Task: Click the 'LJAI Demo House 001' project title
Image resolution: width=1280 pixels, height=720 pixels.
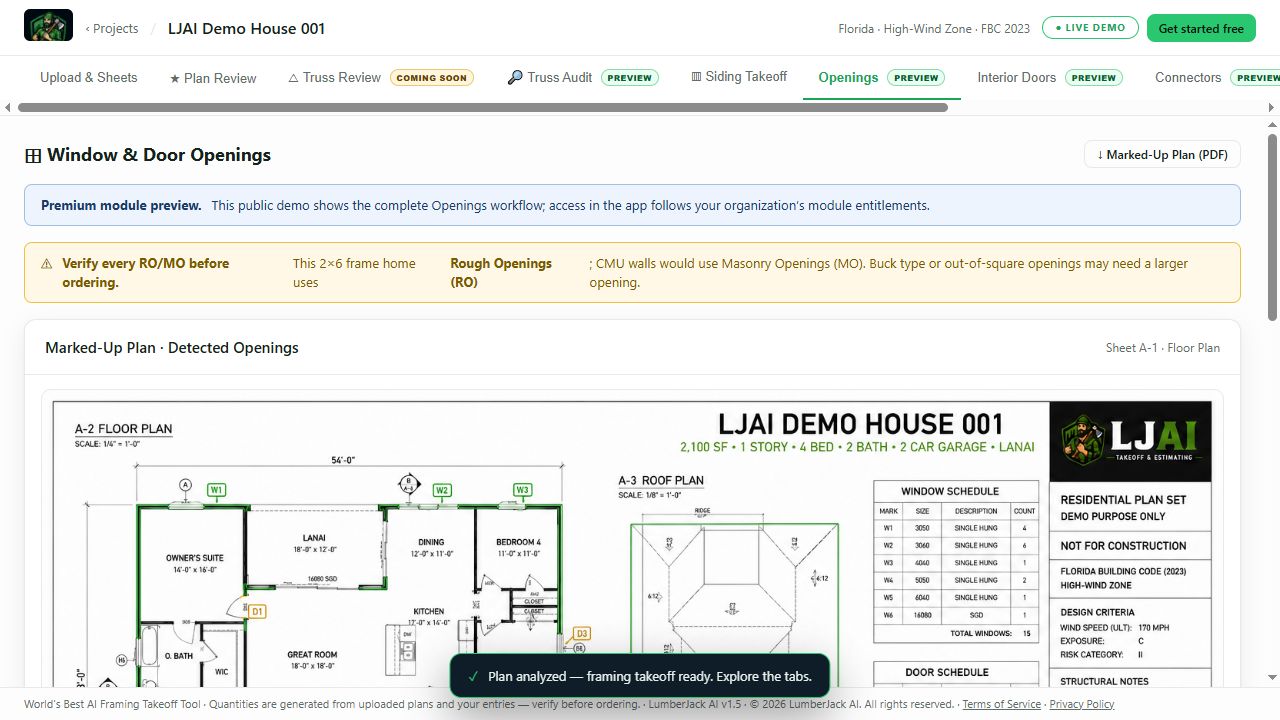Action: coord(247,28)
